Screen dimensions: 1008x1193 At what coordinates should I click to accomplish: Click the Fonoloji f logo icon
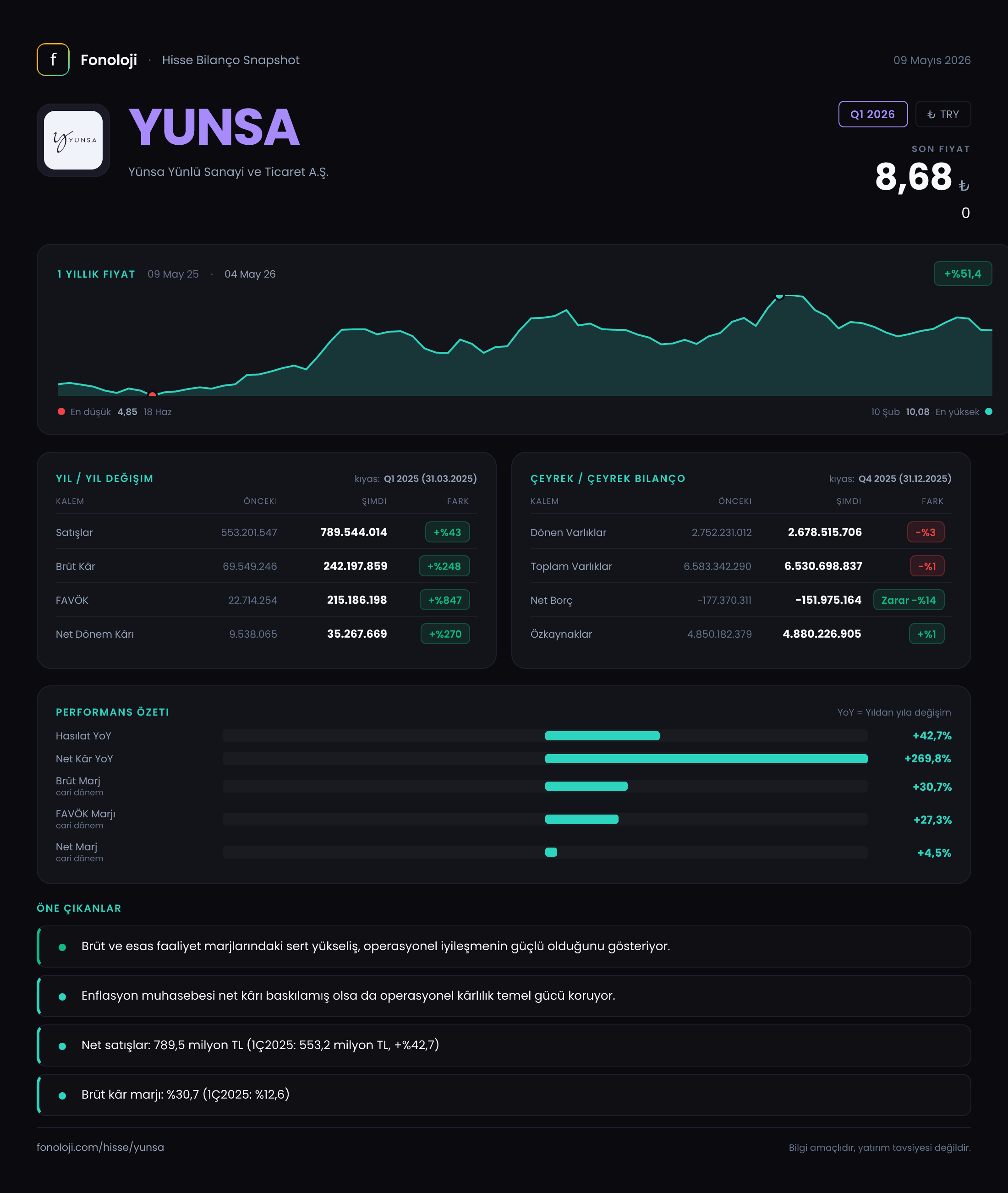point(53,60)
